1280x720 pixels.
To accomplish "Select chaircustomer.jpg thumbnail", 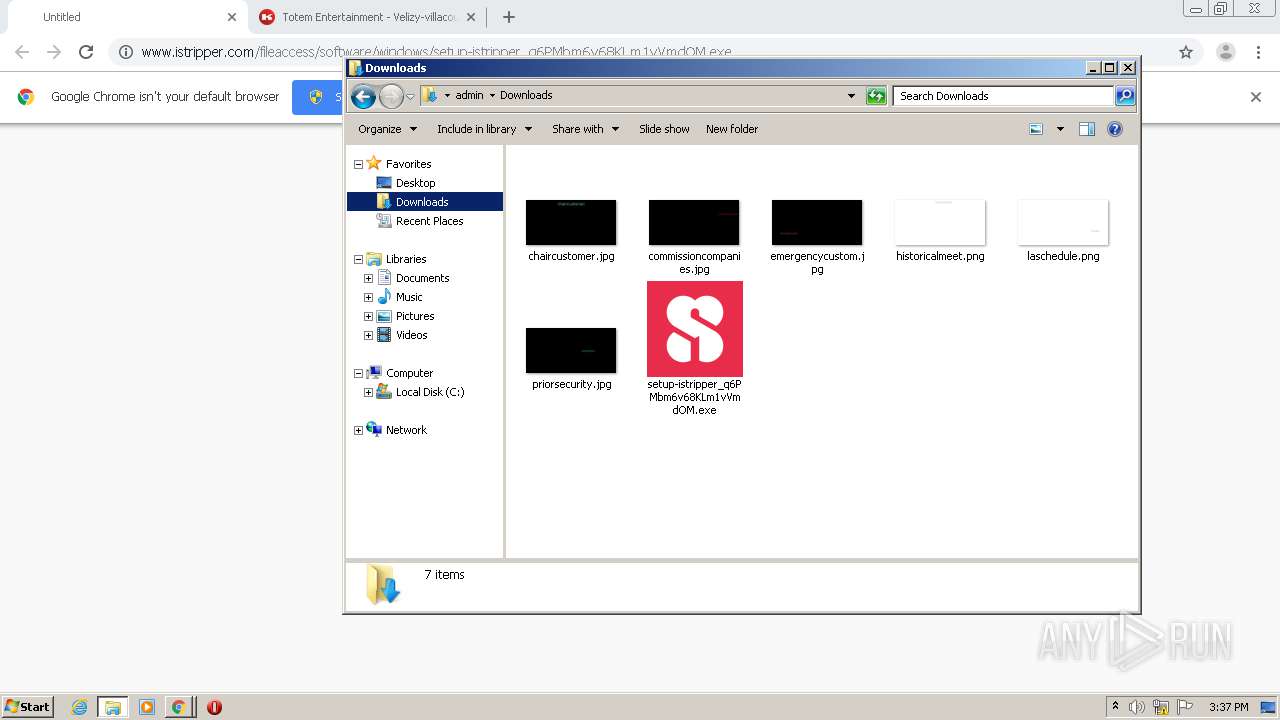I will 571,222.
